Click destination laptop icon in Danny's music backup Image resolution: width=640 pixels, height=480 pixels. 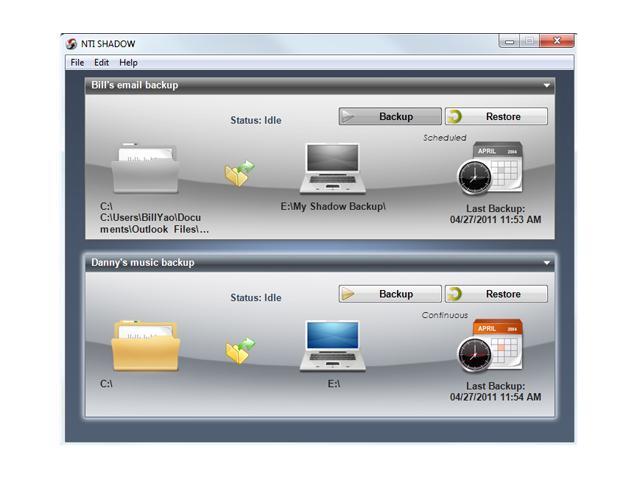point(331,346)
